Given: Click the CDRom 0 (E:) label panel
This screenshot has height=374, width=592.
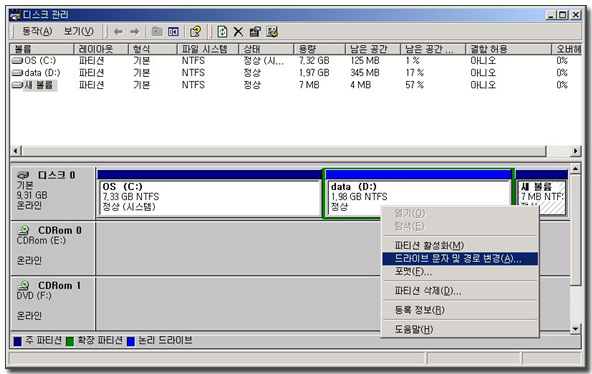Looking at the screenshot, I should pos(53,248).
